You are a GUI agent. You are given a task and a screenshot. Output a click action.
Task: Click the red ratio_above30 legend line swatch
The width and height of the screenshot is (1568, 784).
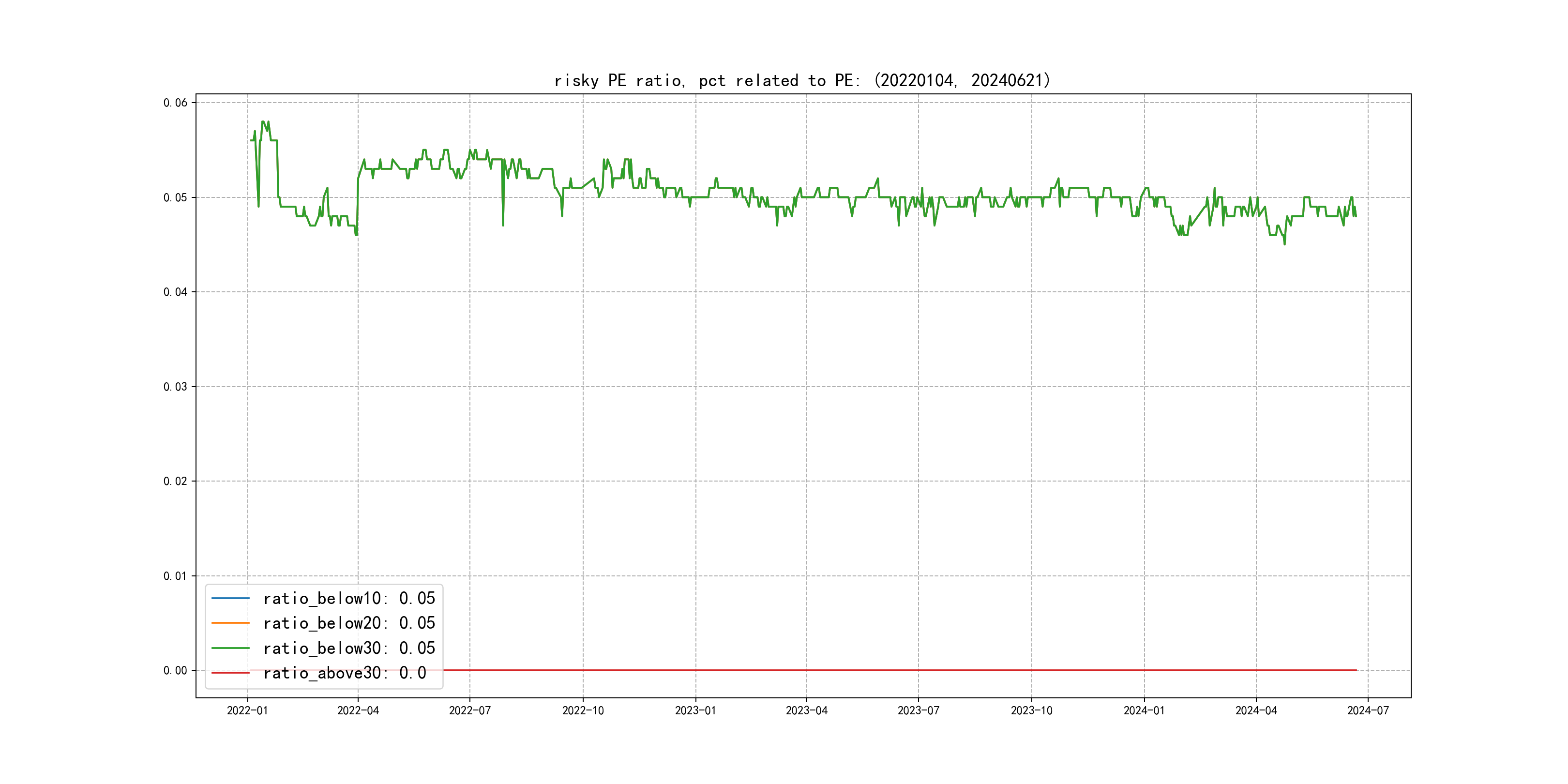coord(230,673)
